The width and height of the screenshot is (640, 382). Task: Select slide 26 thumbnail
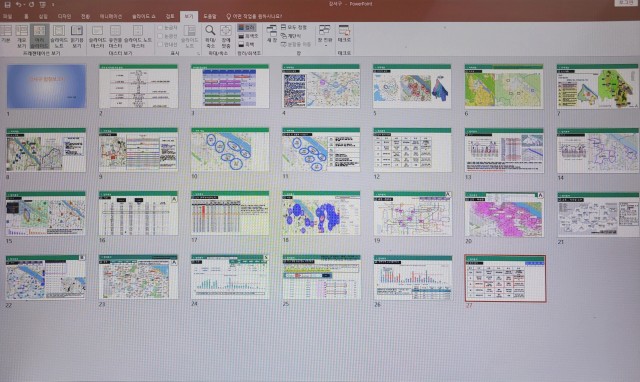[x=412, y=278]
